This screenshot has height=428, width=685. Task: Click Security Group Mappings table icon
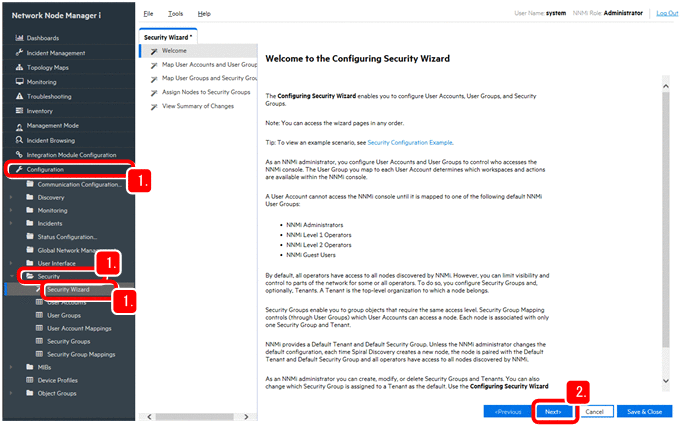[39, 354]
